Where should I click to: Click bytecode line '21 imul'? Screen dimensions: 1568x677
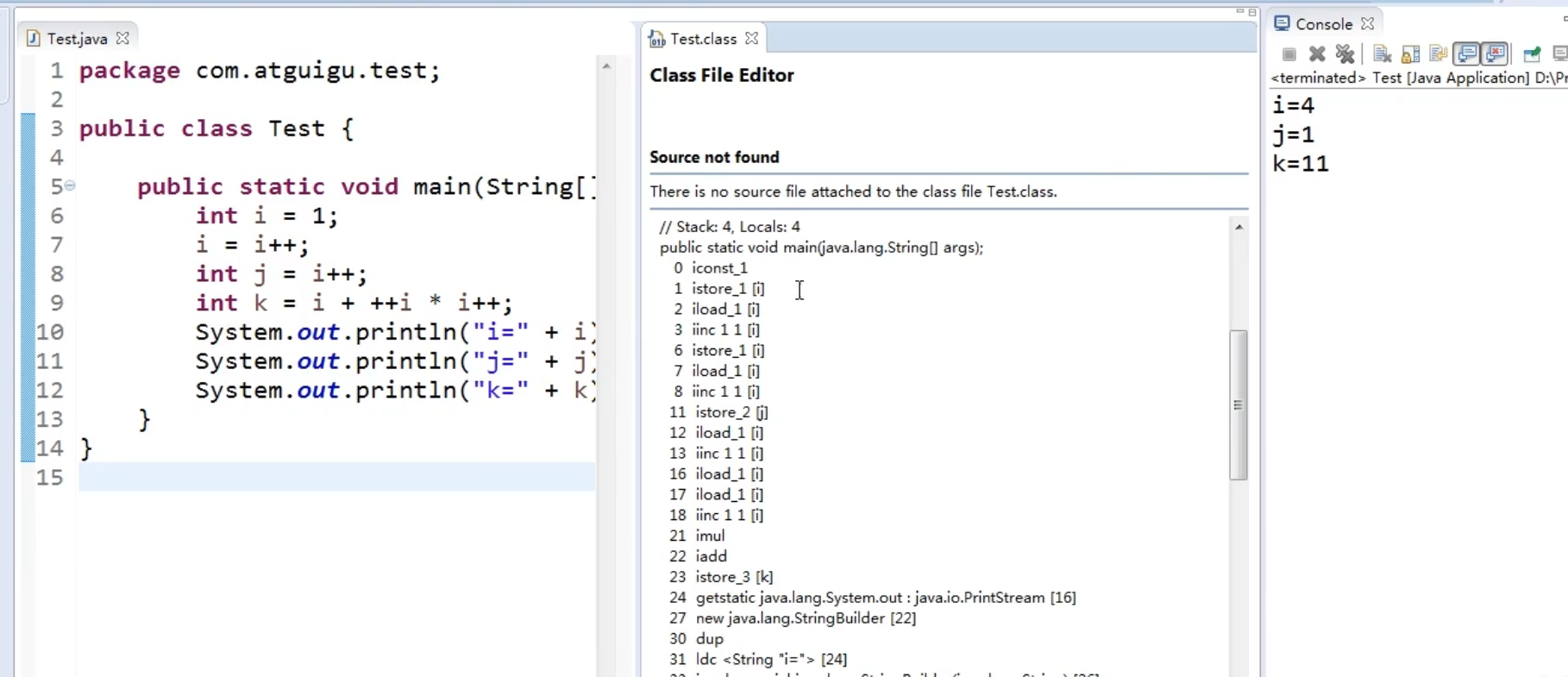697,536
